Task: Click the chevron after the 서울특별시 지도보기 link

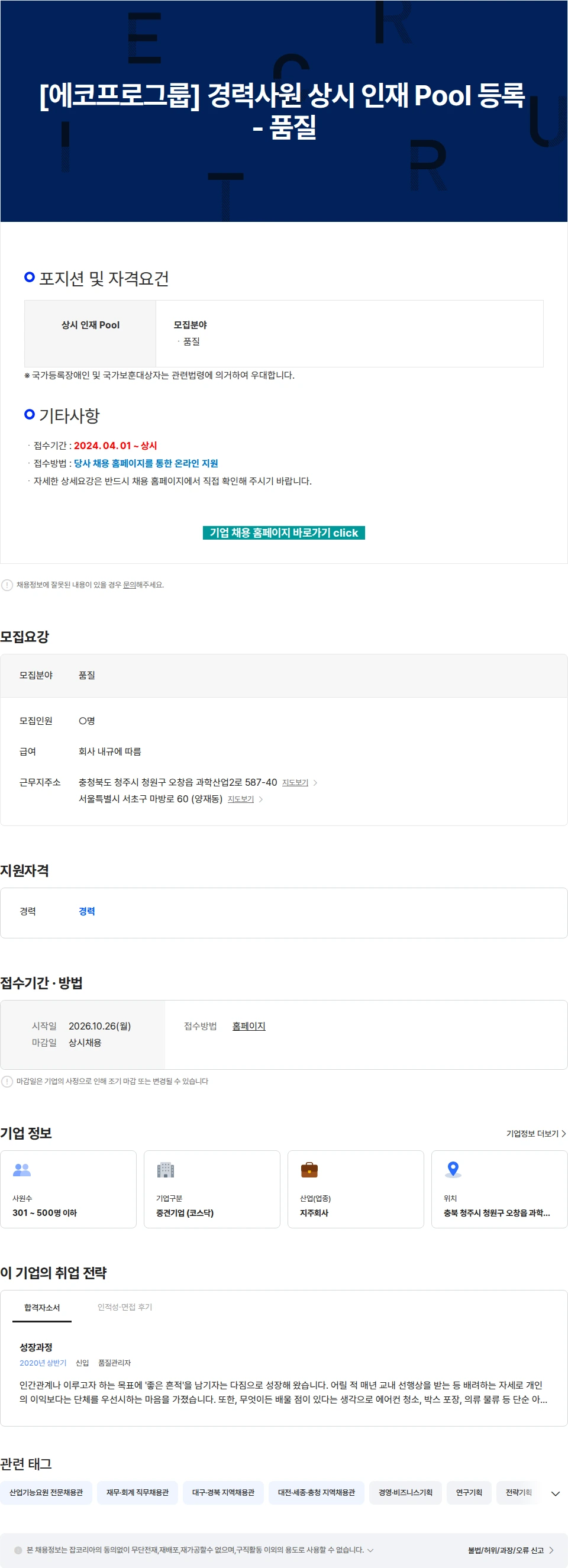Action: click(260, 799)
